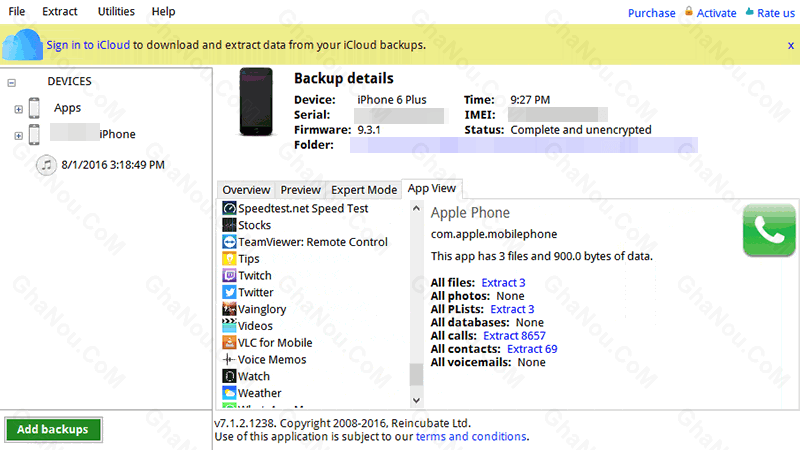
Task: Collapse the DEVICES tree
Action: point(12,83)
